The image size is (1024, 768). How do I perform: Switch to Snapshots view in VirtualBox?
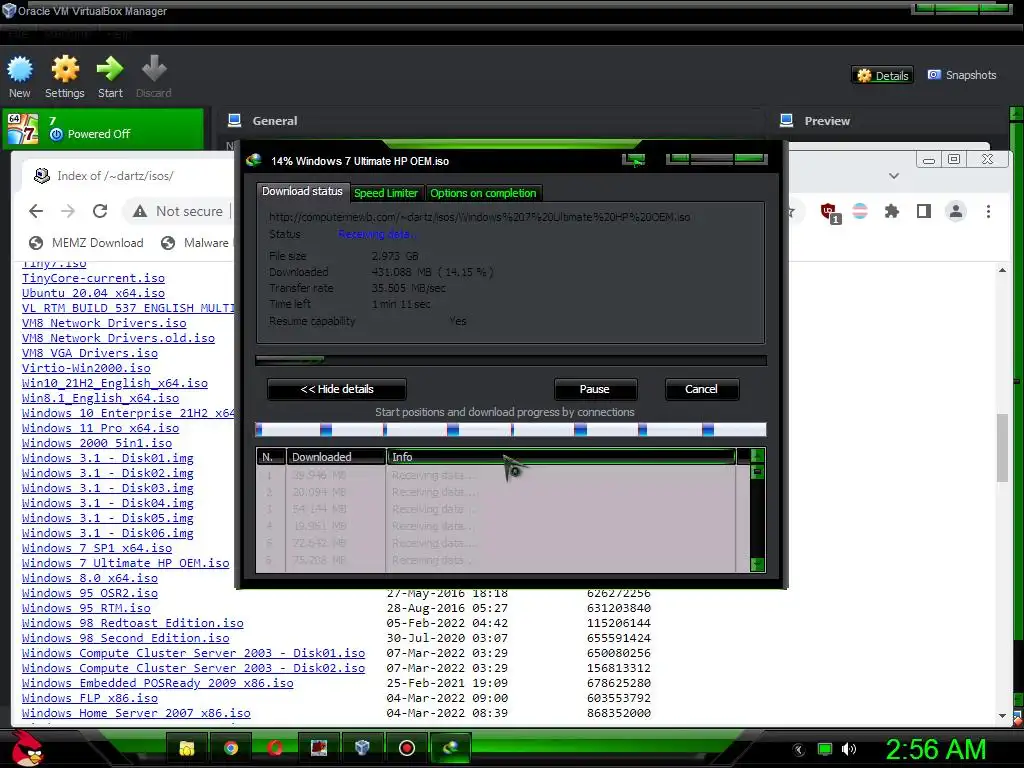[962, 75]
